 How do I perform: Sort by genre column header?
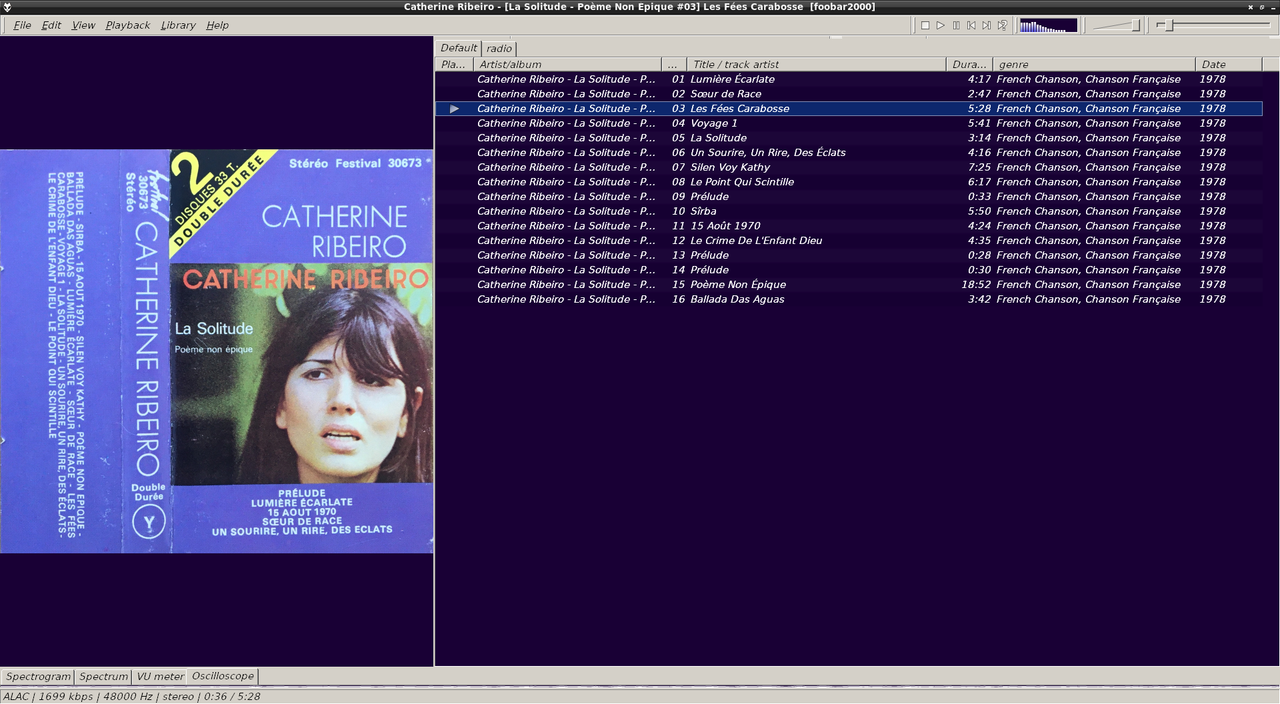pos(1095,64)
